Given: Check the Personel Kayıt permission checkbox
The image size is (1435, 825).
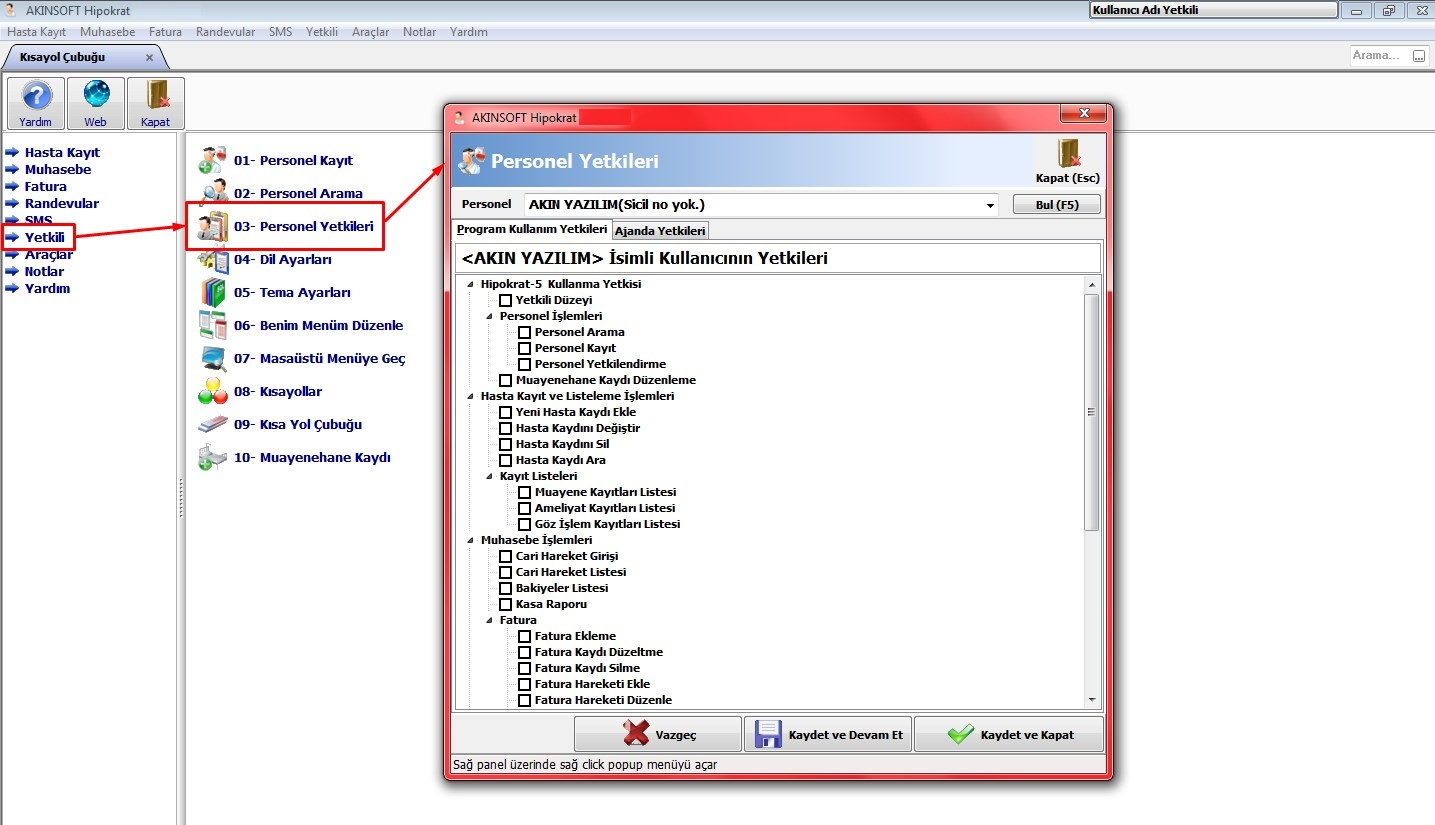Looking at the screenshot, I should (525, 348).
